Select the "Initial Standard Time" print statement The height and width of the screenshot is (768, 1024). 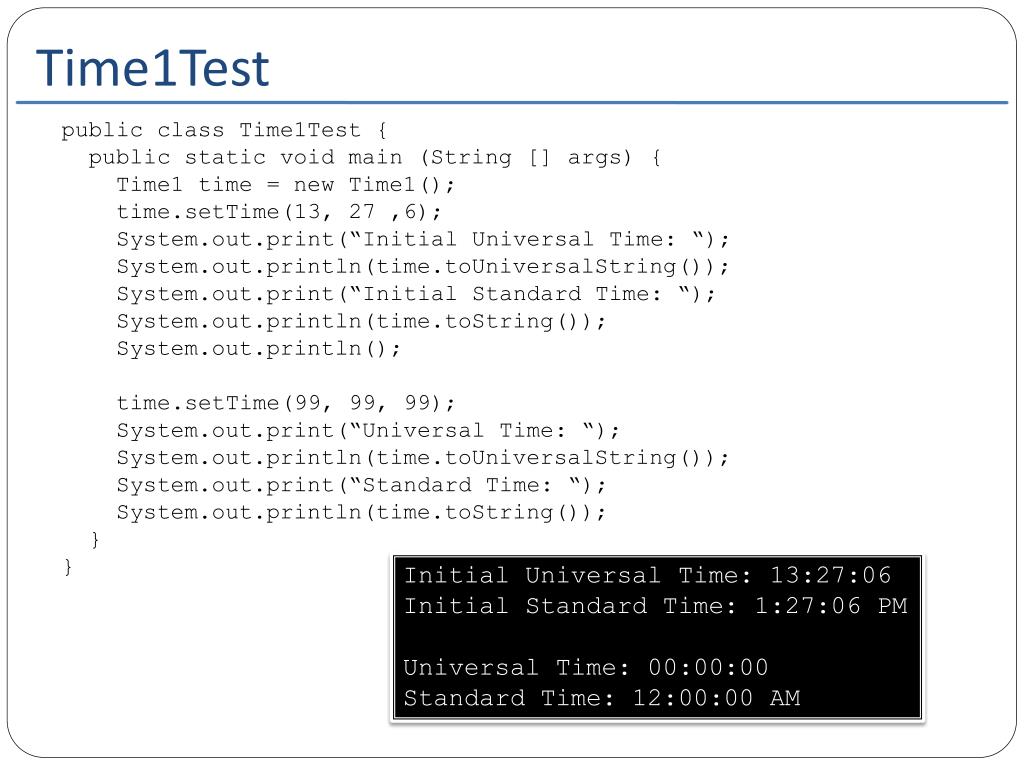coord(416,294)
